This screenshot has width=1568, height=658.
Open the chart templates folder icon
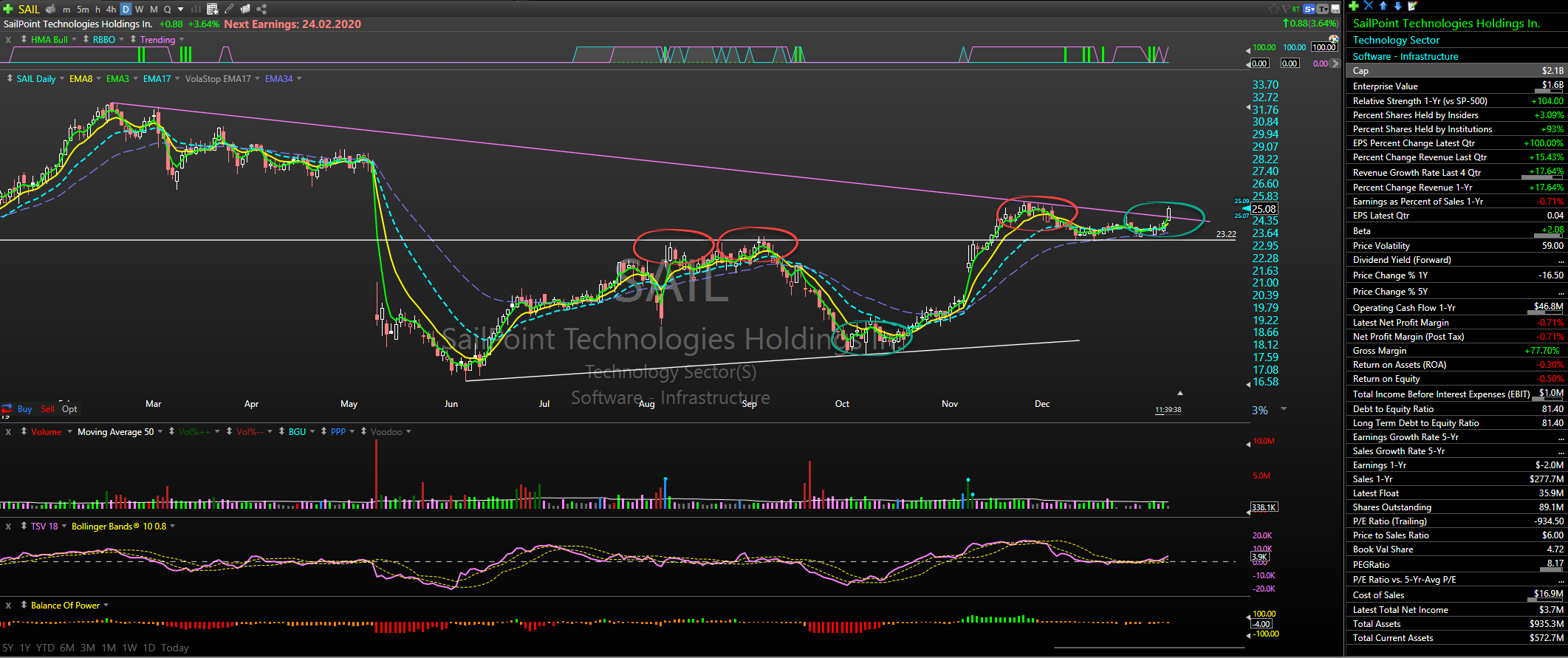[x=245, y=9]
